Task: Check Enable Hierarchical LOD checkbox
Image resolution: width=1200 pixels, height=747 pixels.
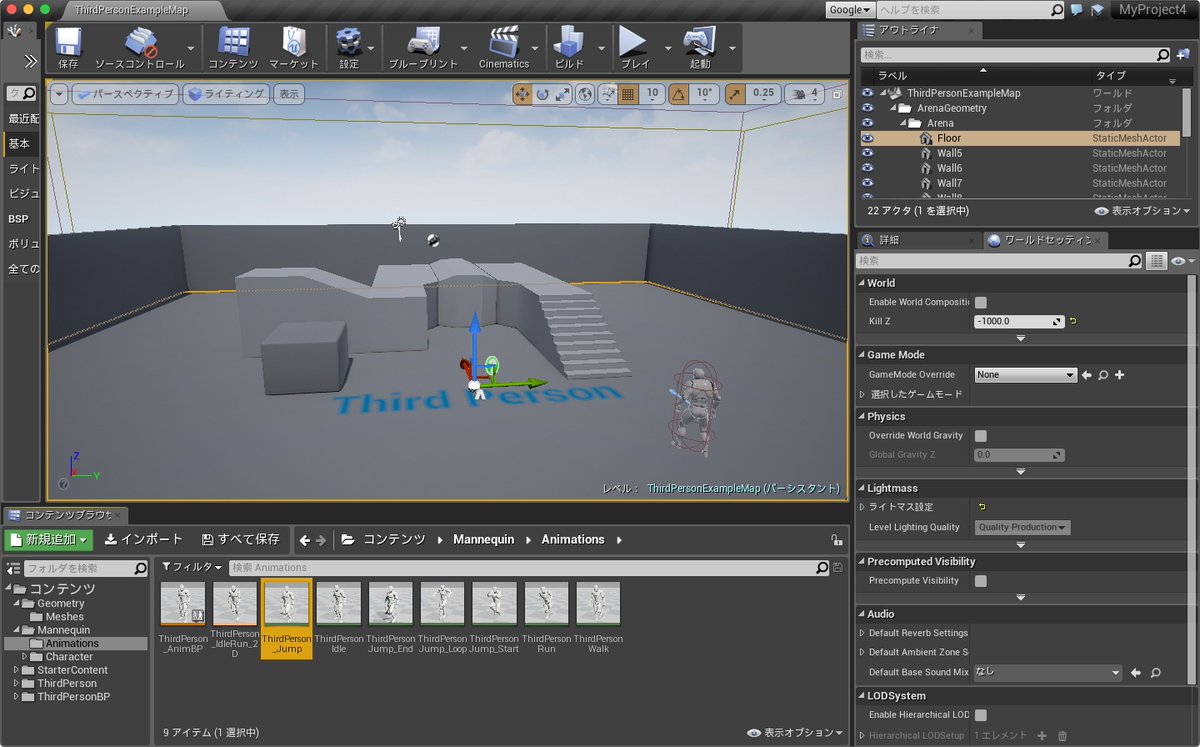Action: [x=981, y=715]
